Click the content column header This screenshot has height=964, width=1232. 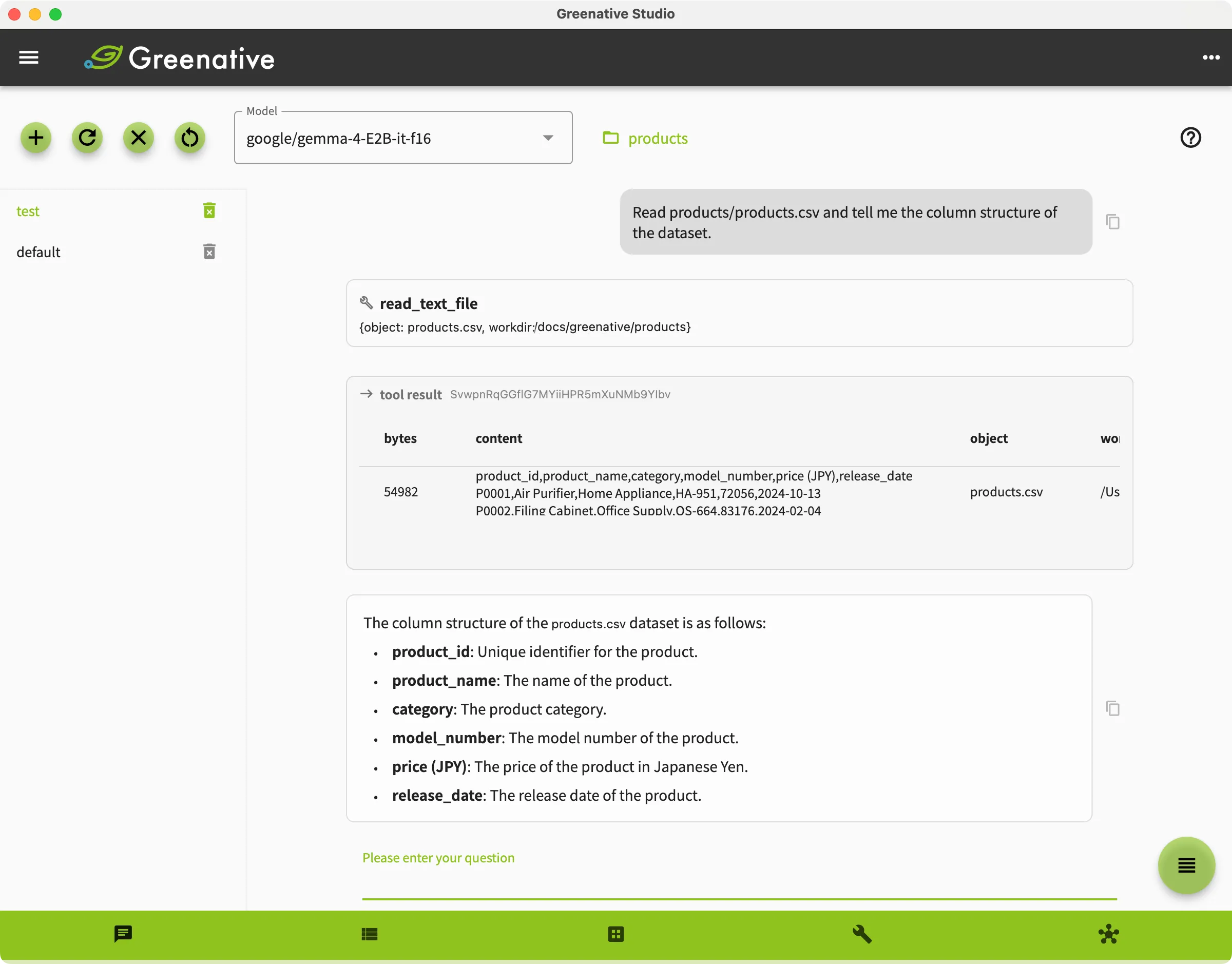pos(499,438)
